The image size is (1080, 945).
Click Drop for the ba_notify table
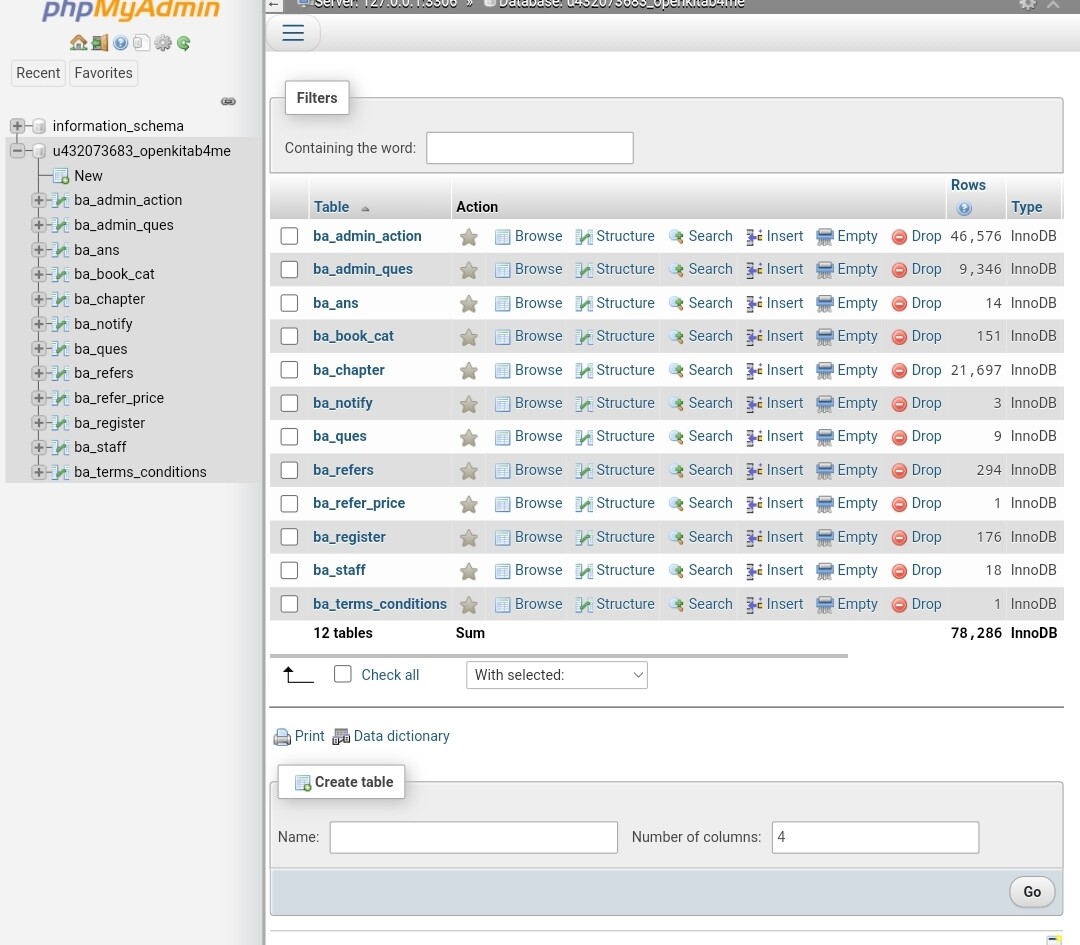[916, 403]
